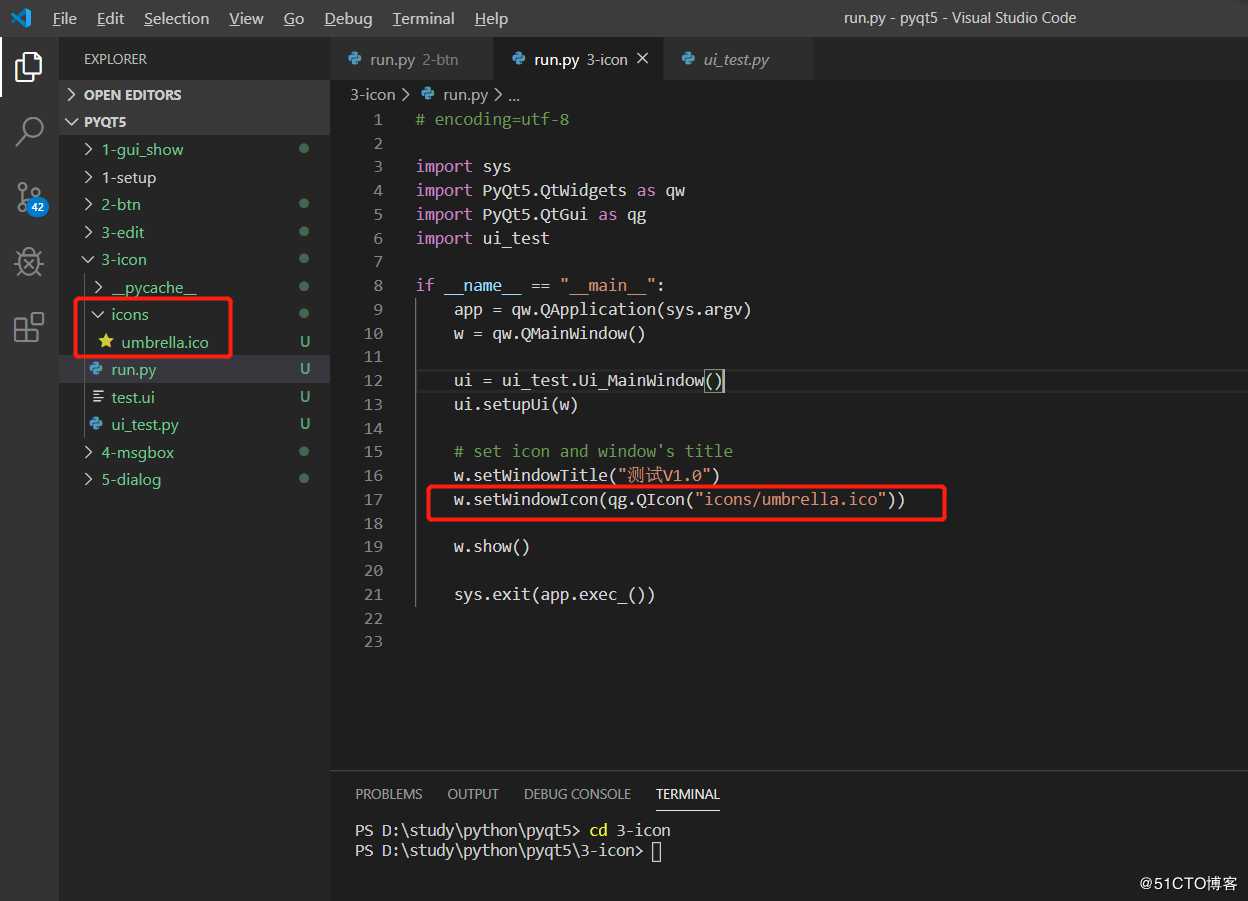Click the VS Code logo in title bar
Image resolution: width=1248 pixels, height=901 pixels.
[x=21, y=18]
